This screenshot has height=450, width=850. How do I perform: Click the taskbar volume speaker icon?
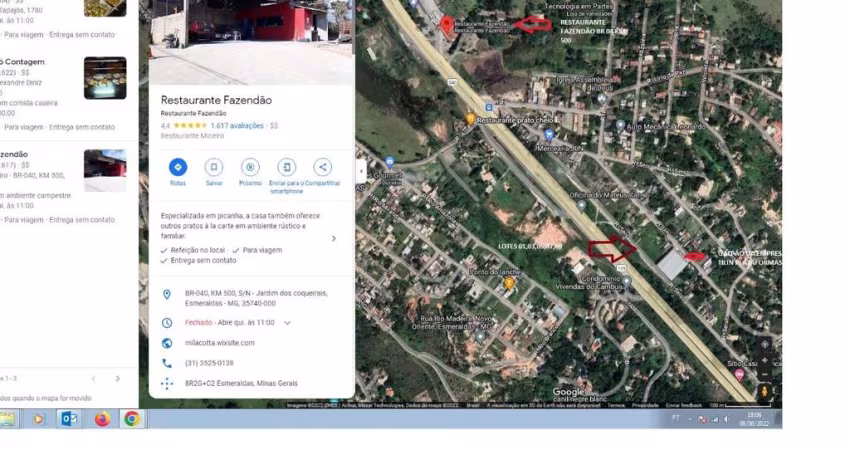pos(726,419)
